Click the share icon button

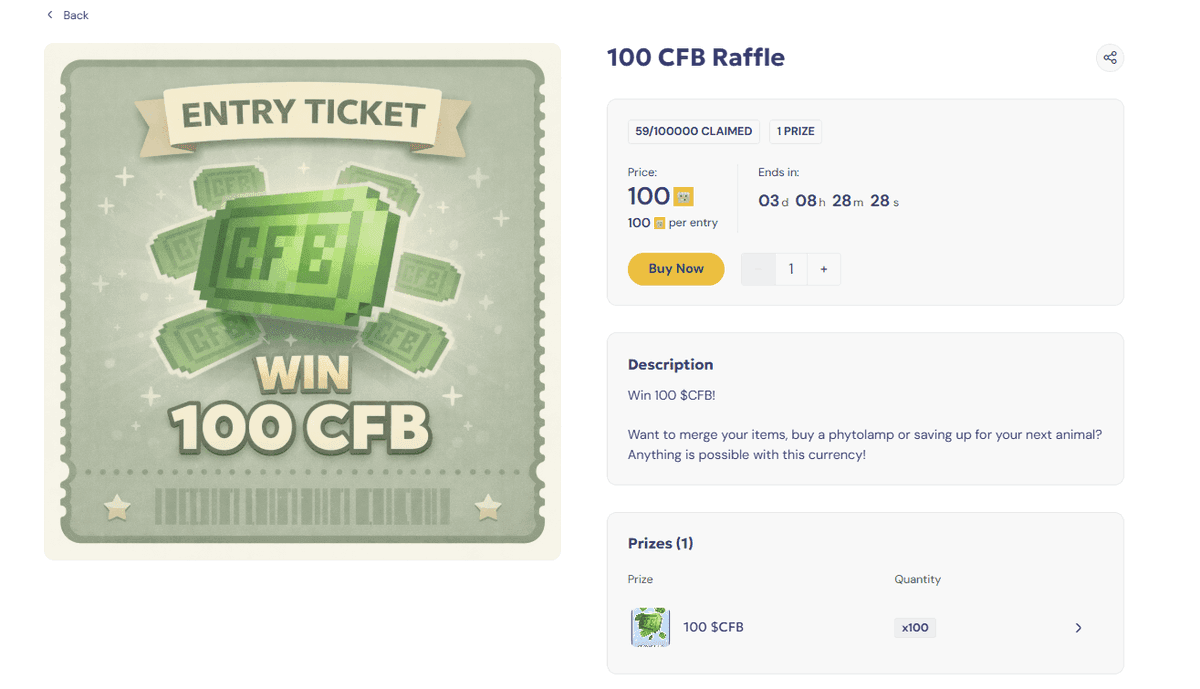tap(1110, 58)
